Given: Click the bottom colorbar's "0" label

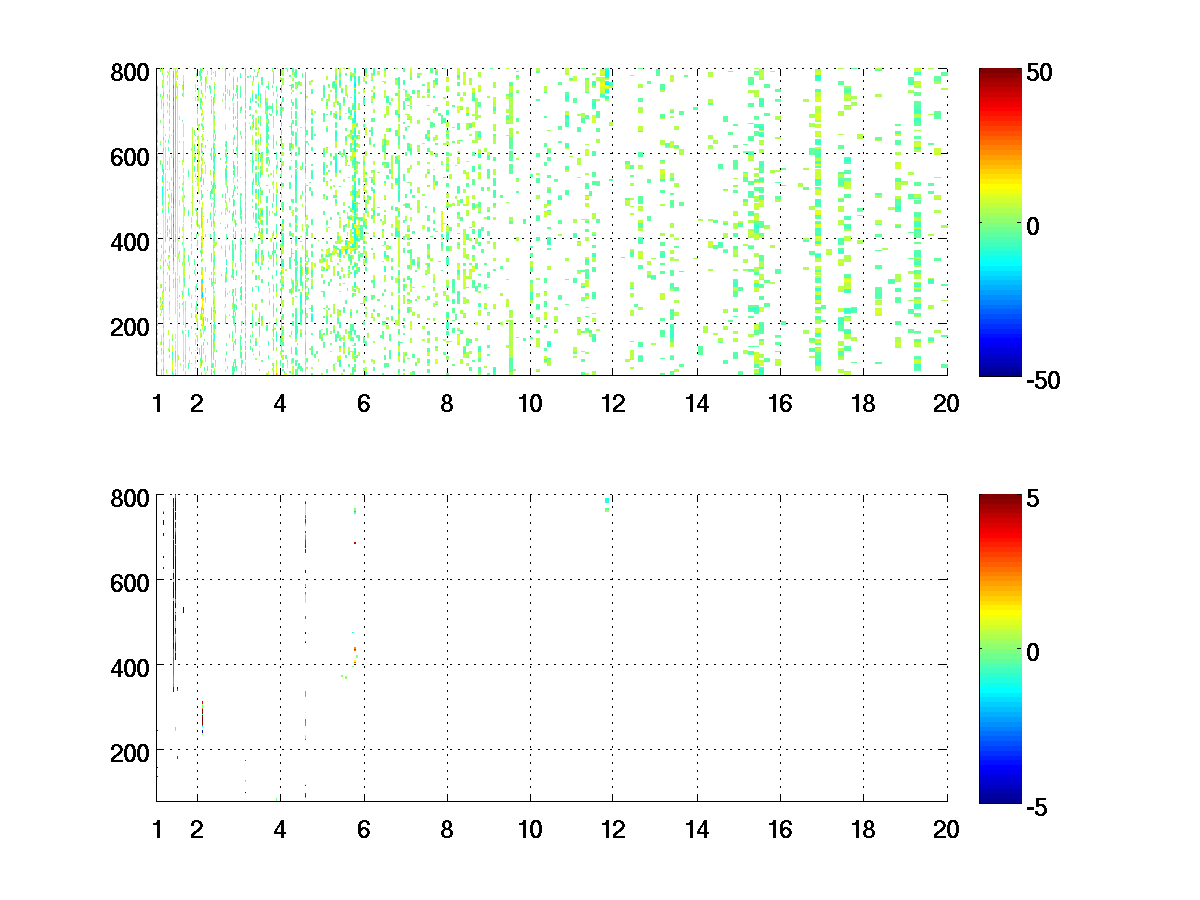Looking at the screenshot, I should coord(1034,652).
